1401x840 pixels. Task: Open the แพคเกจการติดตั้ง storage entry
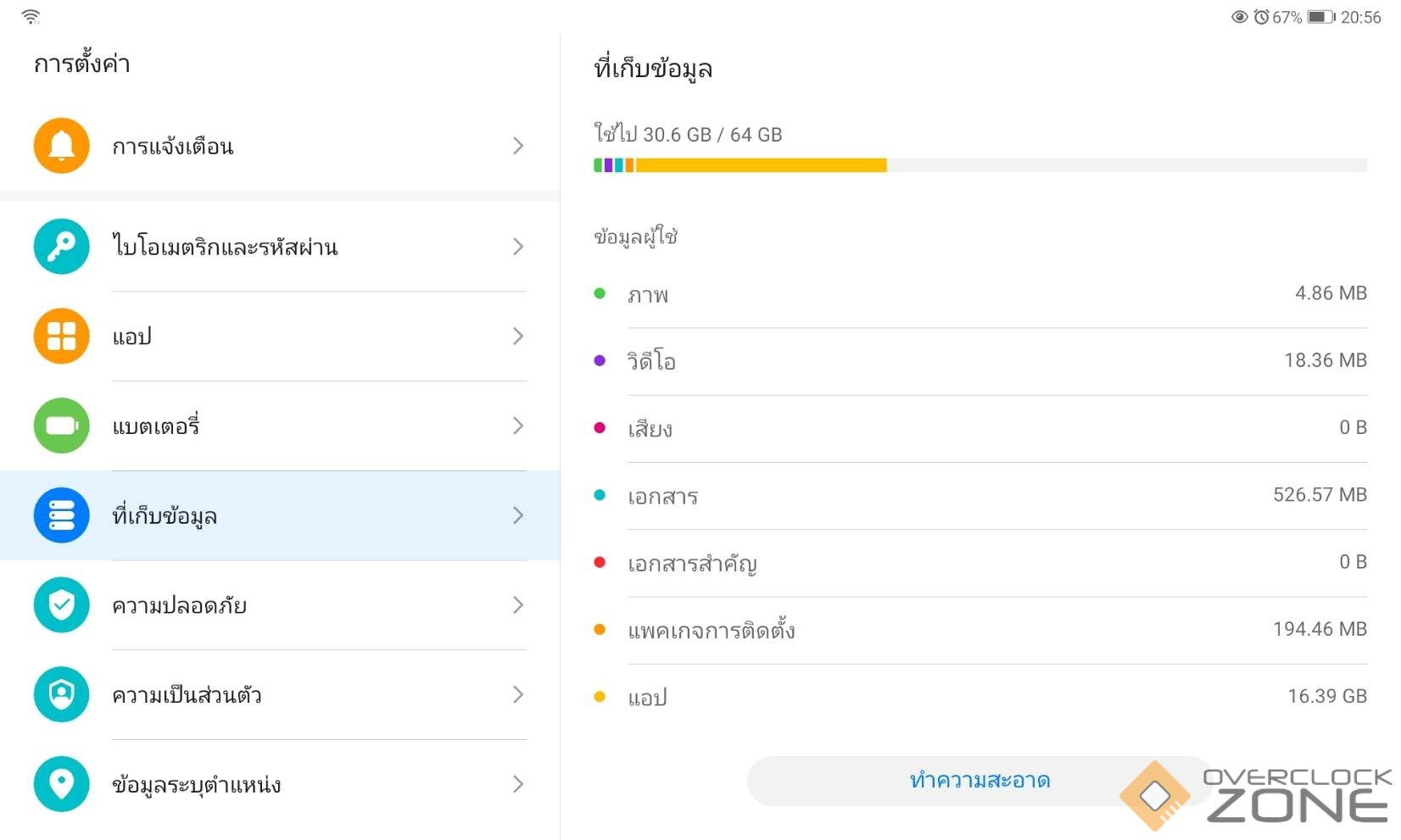tap(980, 630)
